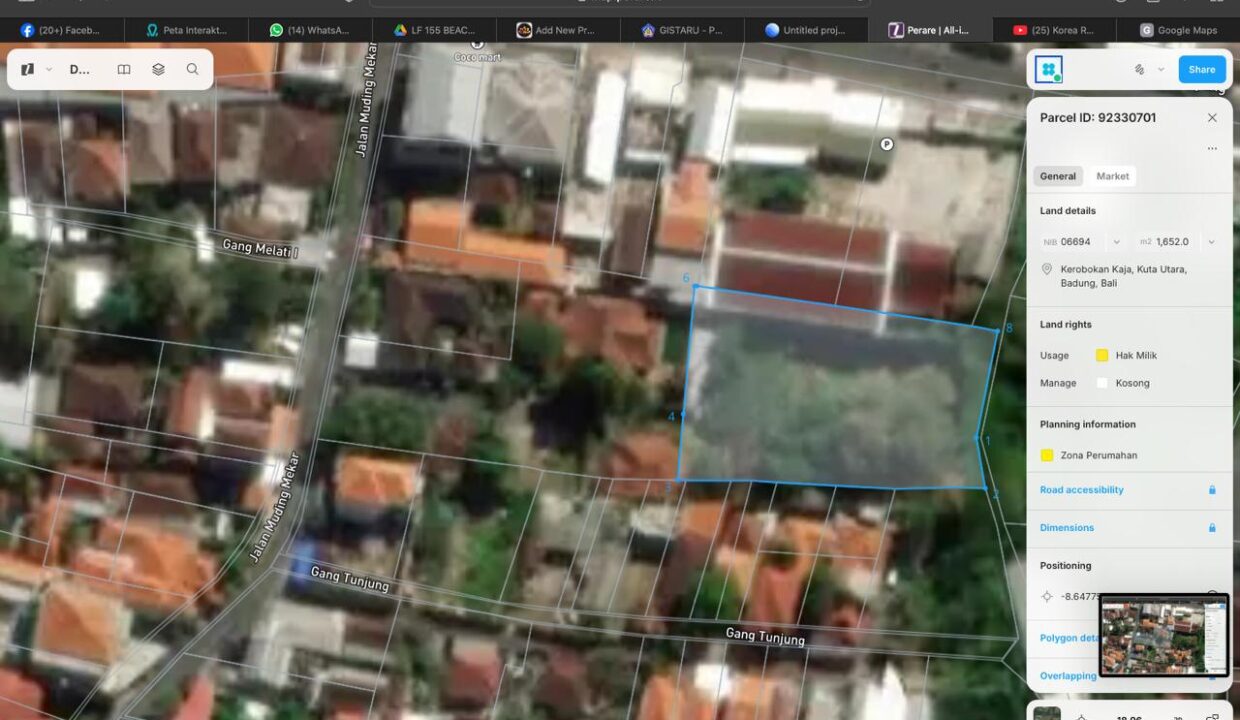
Task: Click lock icon beside Road accessibility
Action: pyautogui.click(x=1212, y=490)
